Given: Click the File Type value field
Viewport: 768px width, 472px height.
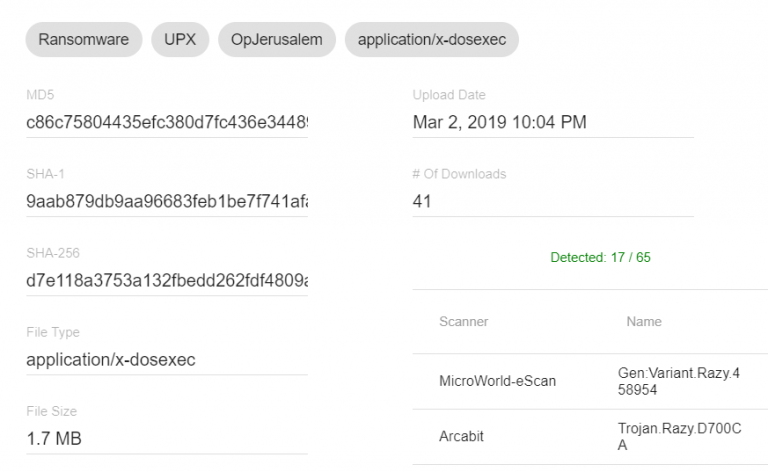Looking at the screenshot, I should click(x=167, y=360).
